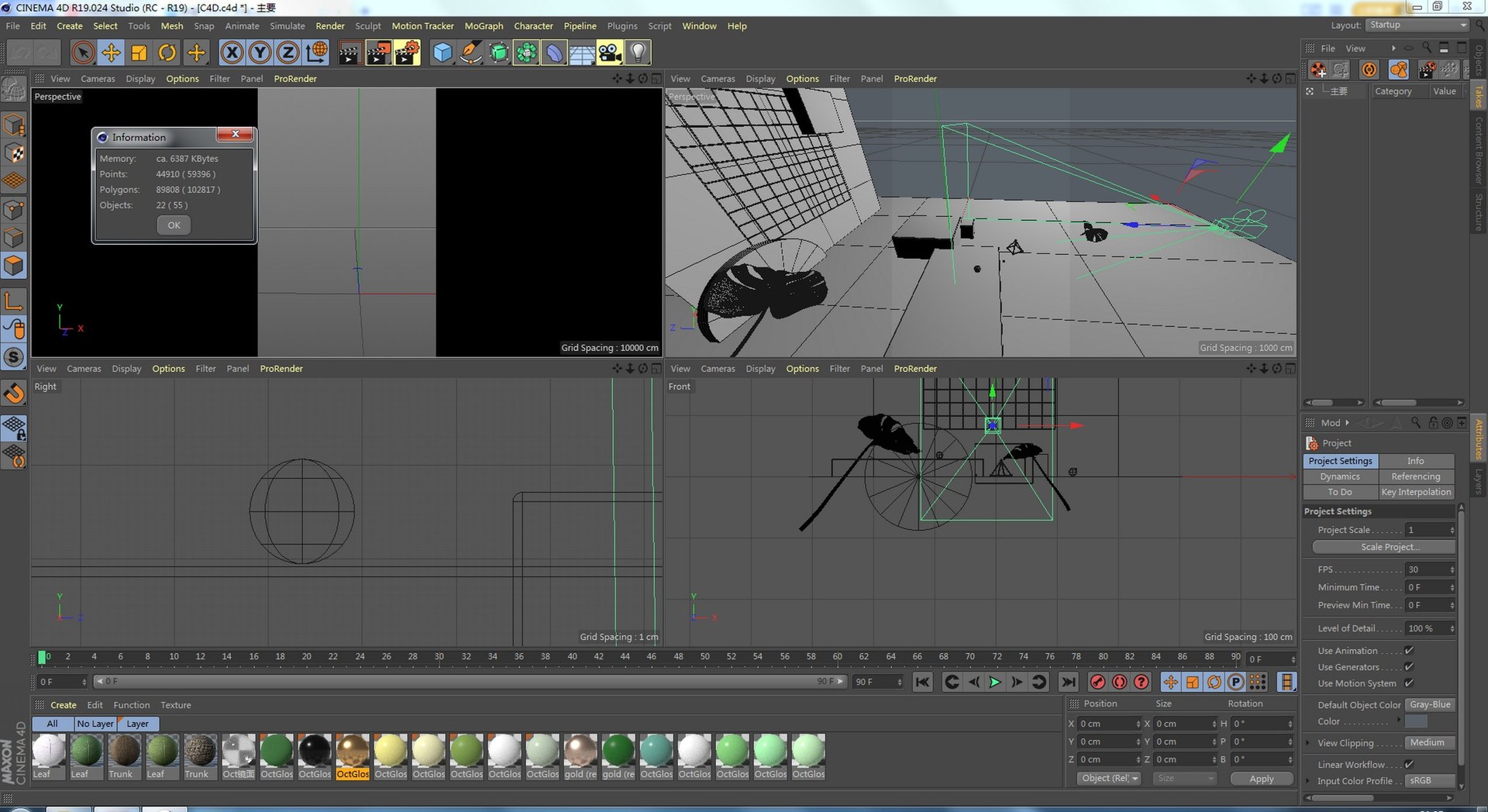The height and width of the screenshot is (812, 1488).
Task: Click Apply in the coordinates panel
Action: pos(1262,779)
